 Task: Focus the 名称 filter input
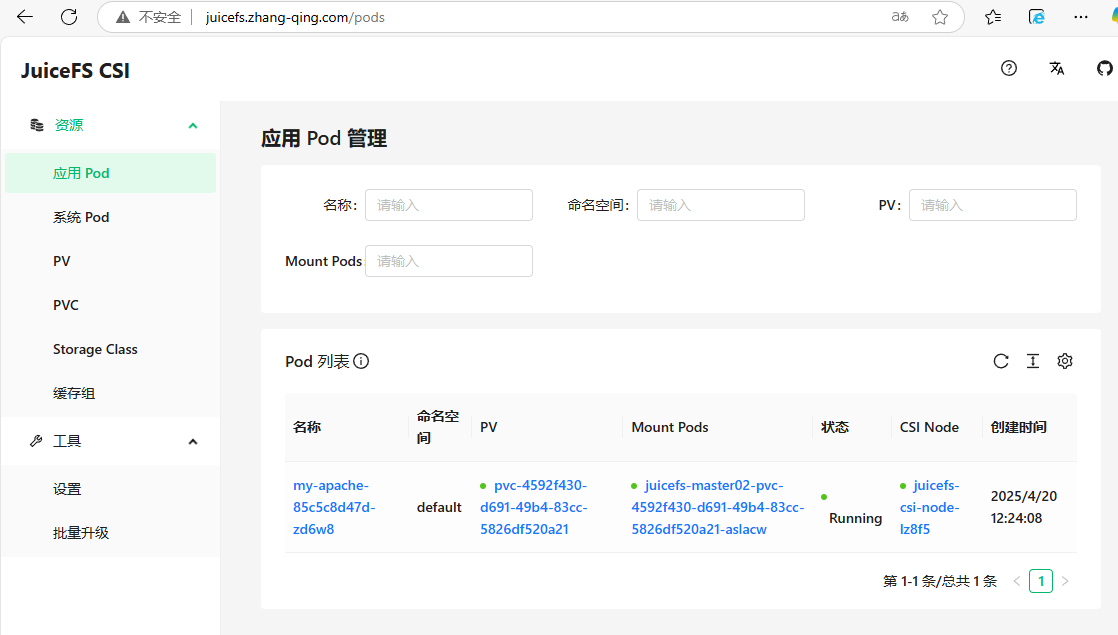[x=448, y=205]
